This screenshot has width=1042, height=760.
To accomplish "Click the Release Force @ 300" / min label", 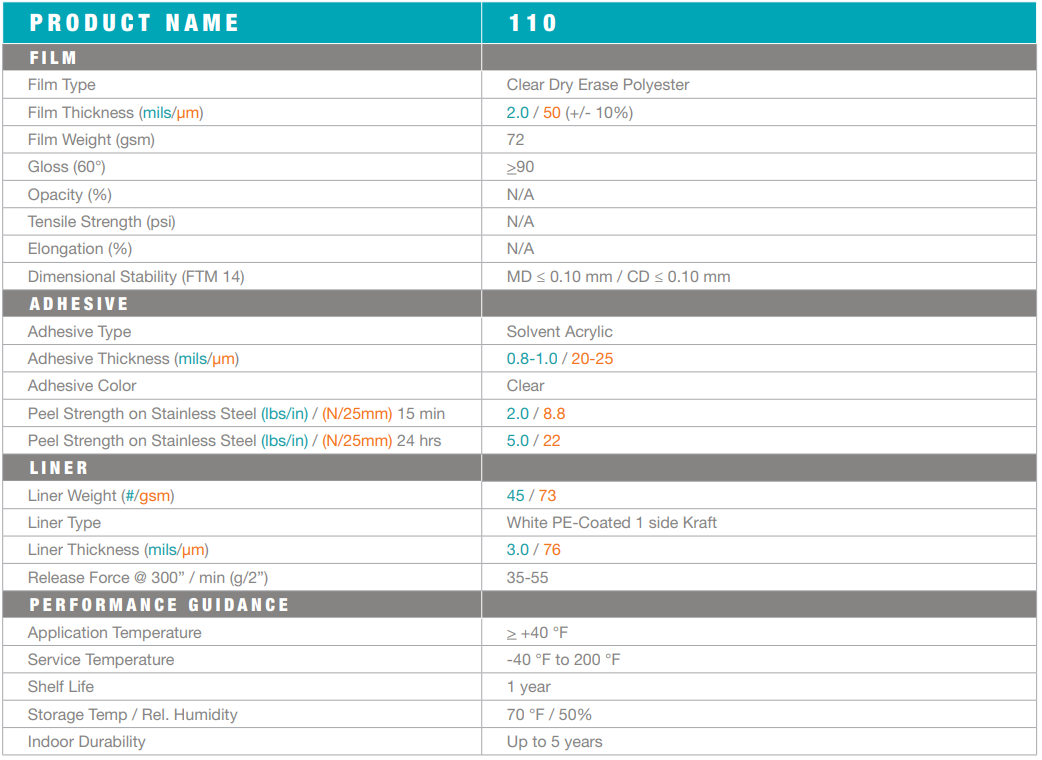I will click(x=148, y=578).
